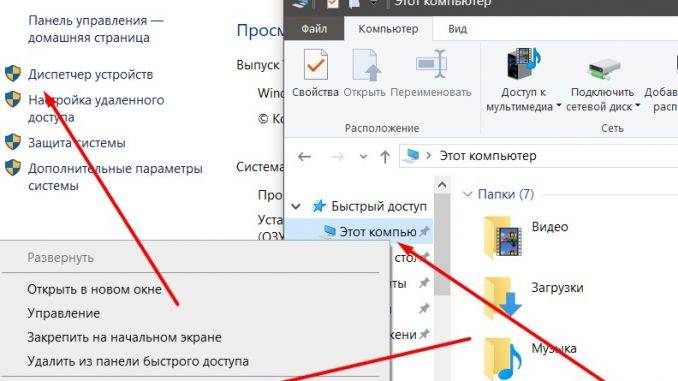
Task: Click breadcrumb chevron before Этот компьютер
Action: point(429,156)
